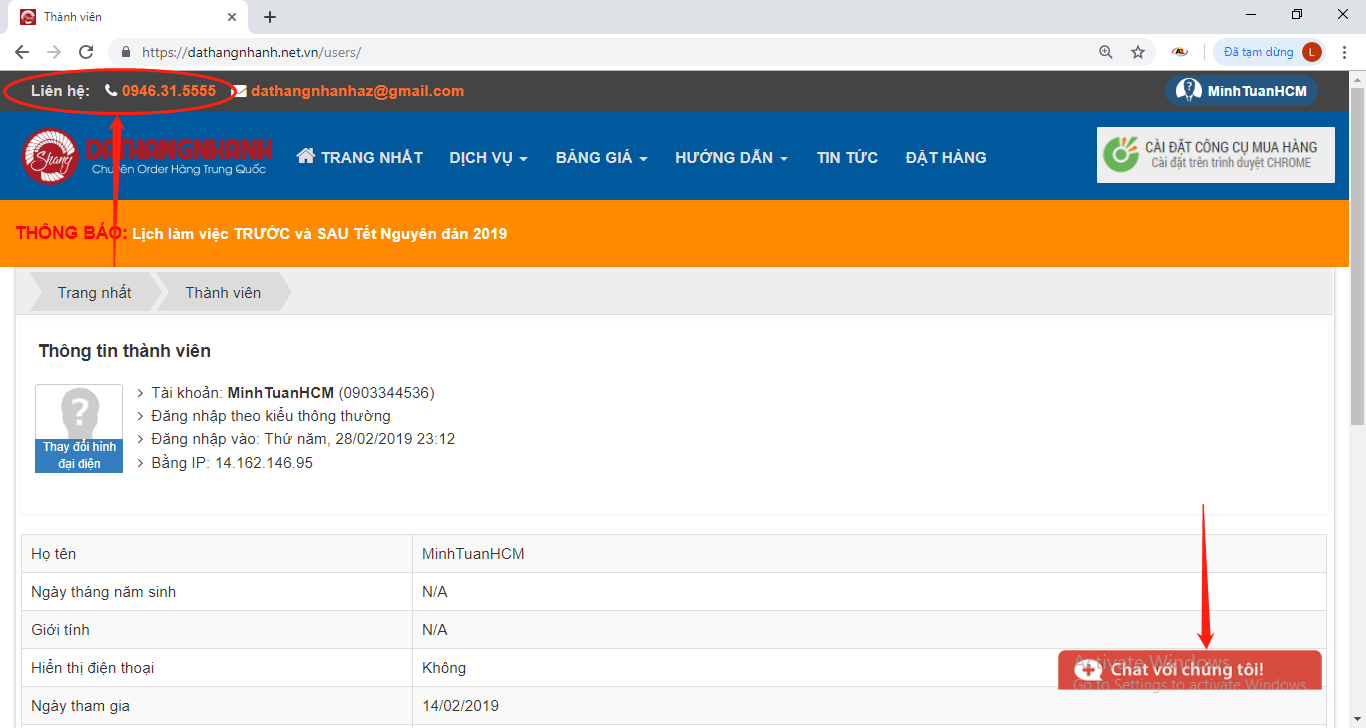Open the zoom magnifier icon in address bar
Screen dimensions: 1366x728
tap(1105, 52)
